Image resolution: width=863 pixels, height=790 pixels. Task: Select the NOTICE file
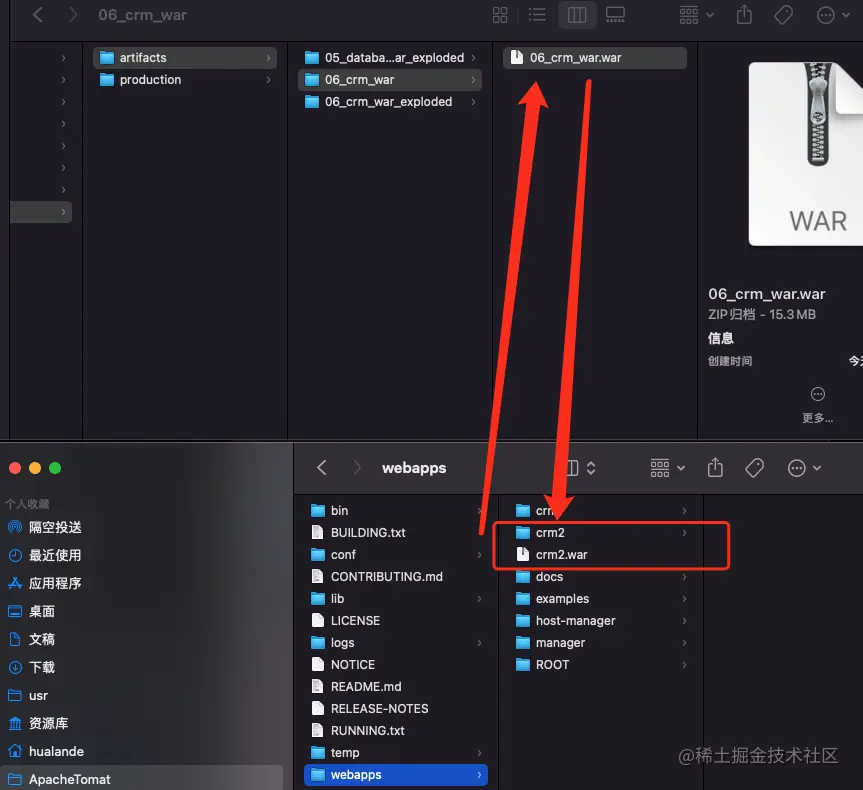point(396,665)
